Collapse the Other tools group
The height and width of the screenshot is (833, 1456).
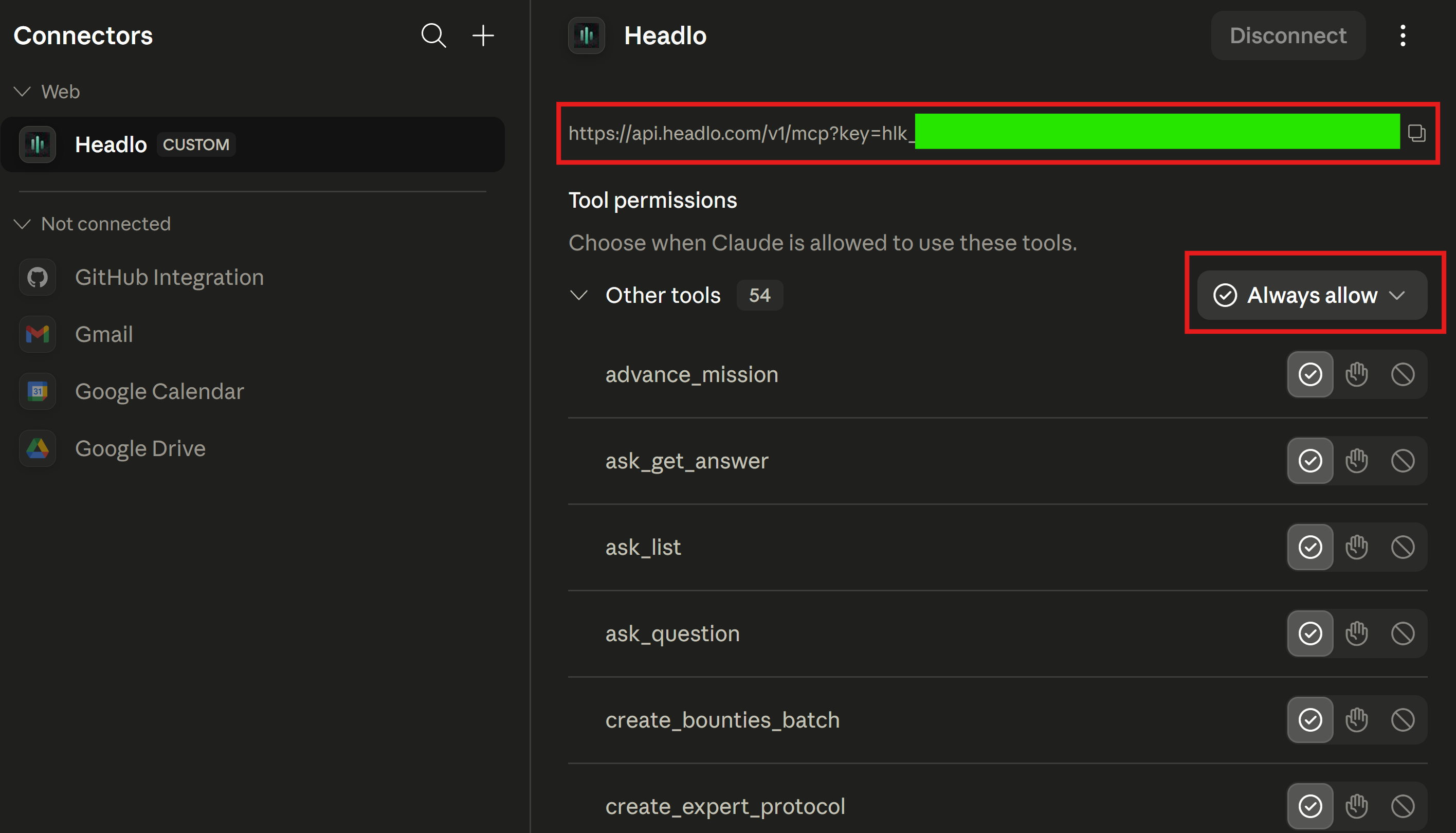pos(579,295)
